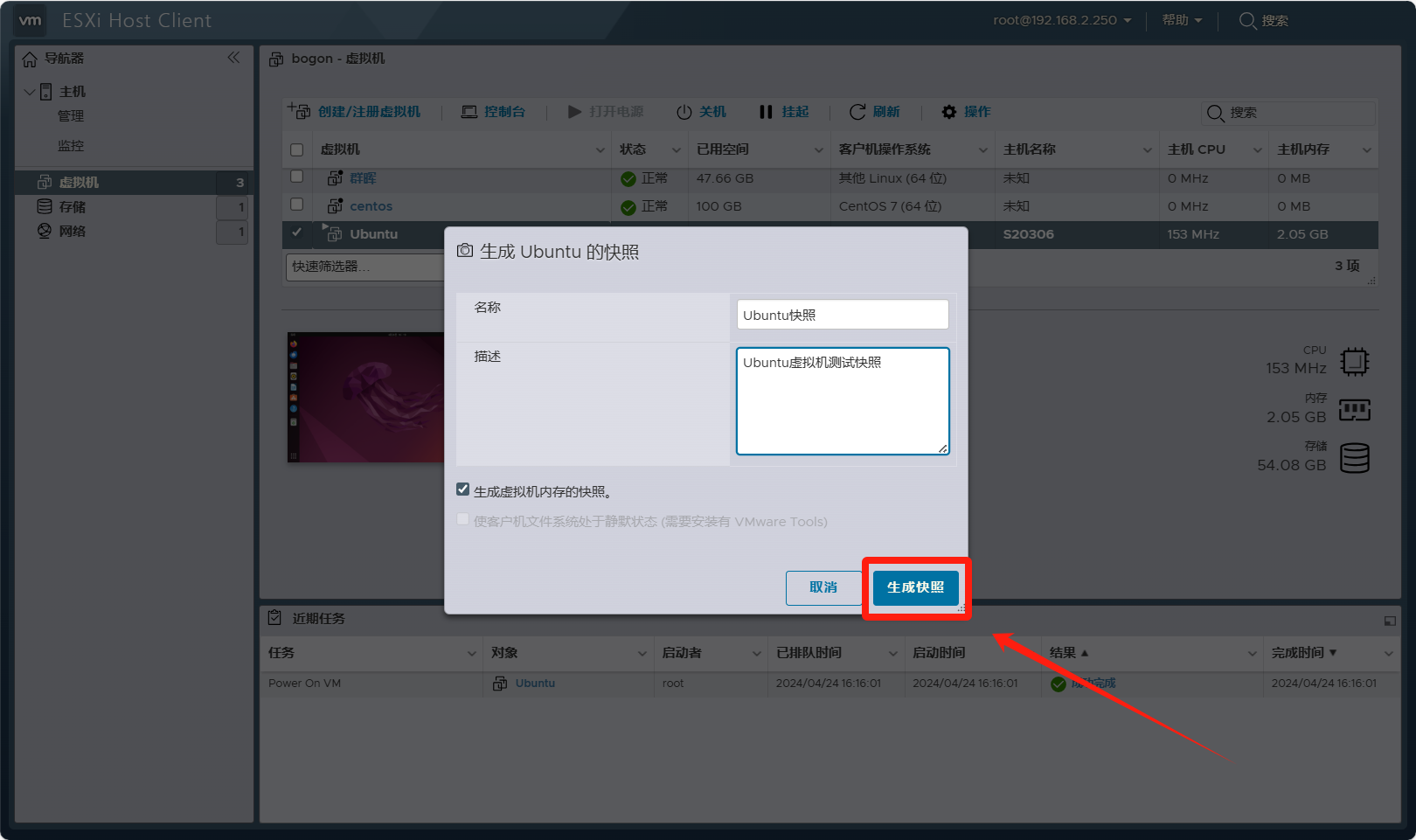1416x840 pixels.
Task: Check the 群晖 virtual machine row checkbox
Action: [x=297, y=177]
